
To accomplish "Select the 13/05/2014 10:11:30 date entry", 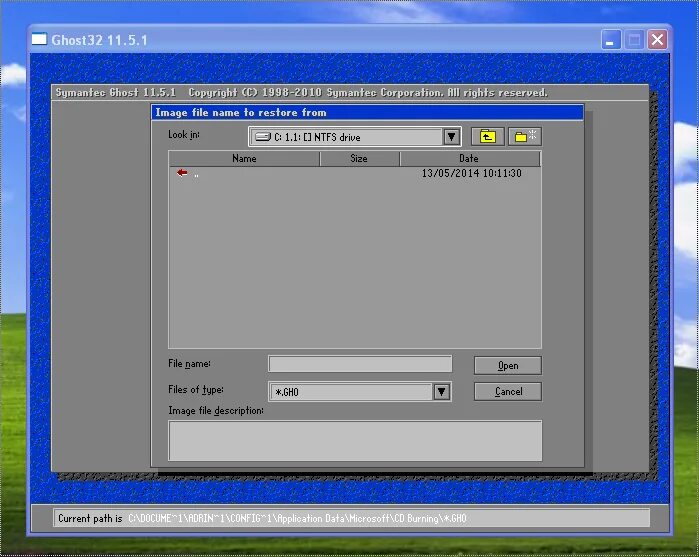I will click(471, 173).
